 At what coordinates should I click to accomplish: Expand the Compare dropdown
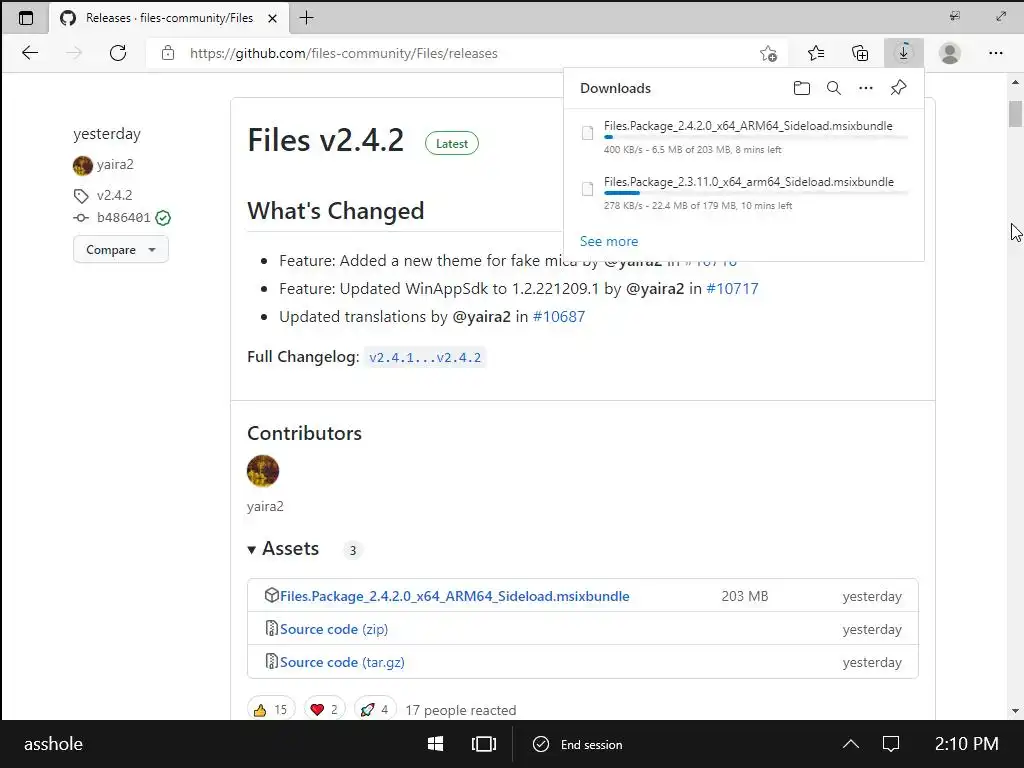pos(121,249)
